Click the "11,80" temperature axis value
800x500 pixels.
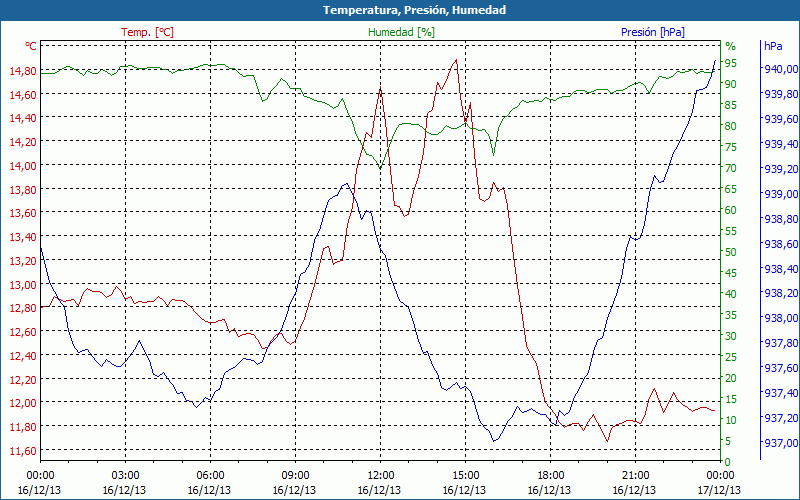tap(23, 427)
